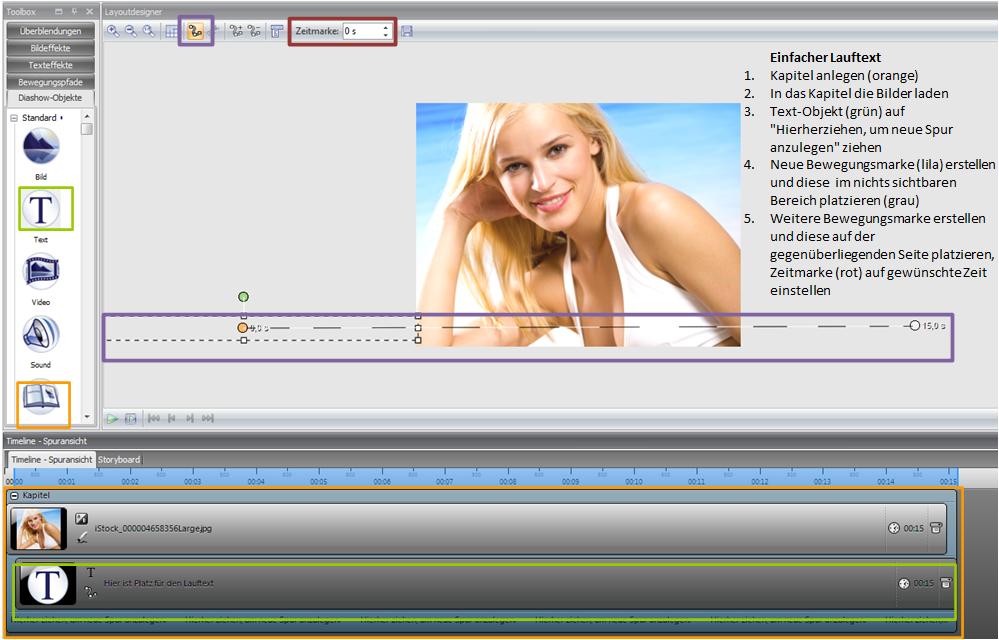Click the Zeitmarke input field
The height and width of the screenshot is (640, 999).
pyautogui.click(x=360, y=31)
